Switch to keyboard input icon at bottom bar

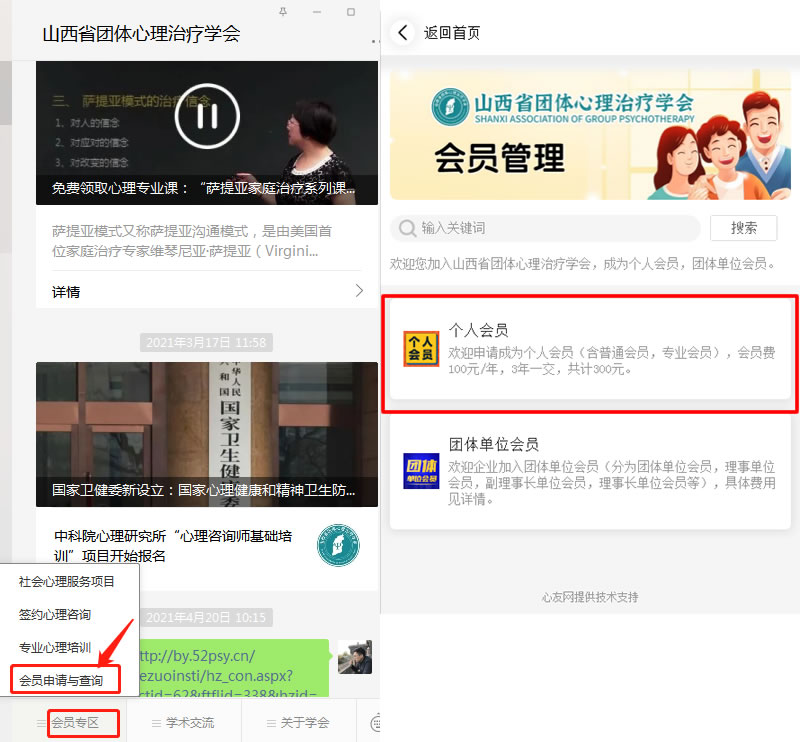pos(377,722)
